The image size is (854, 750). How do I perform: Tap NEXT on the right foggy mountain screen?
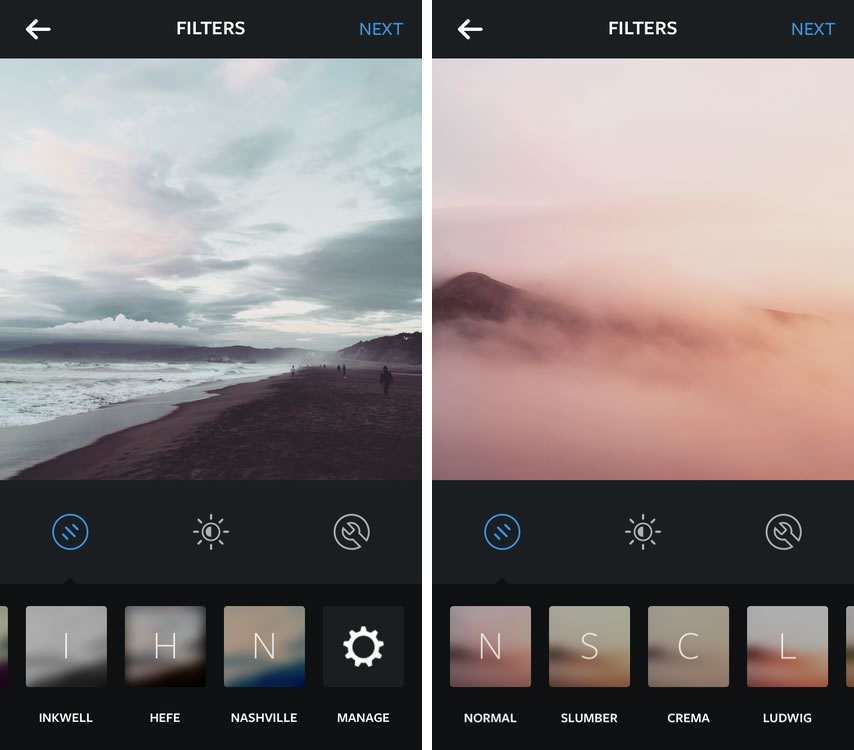coord(813,29)
